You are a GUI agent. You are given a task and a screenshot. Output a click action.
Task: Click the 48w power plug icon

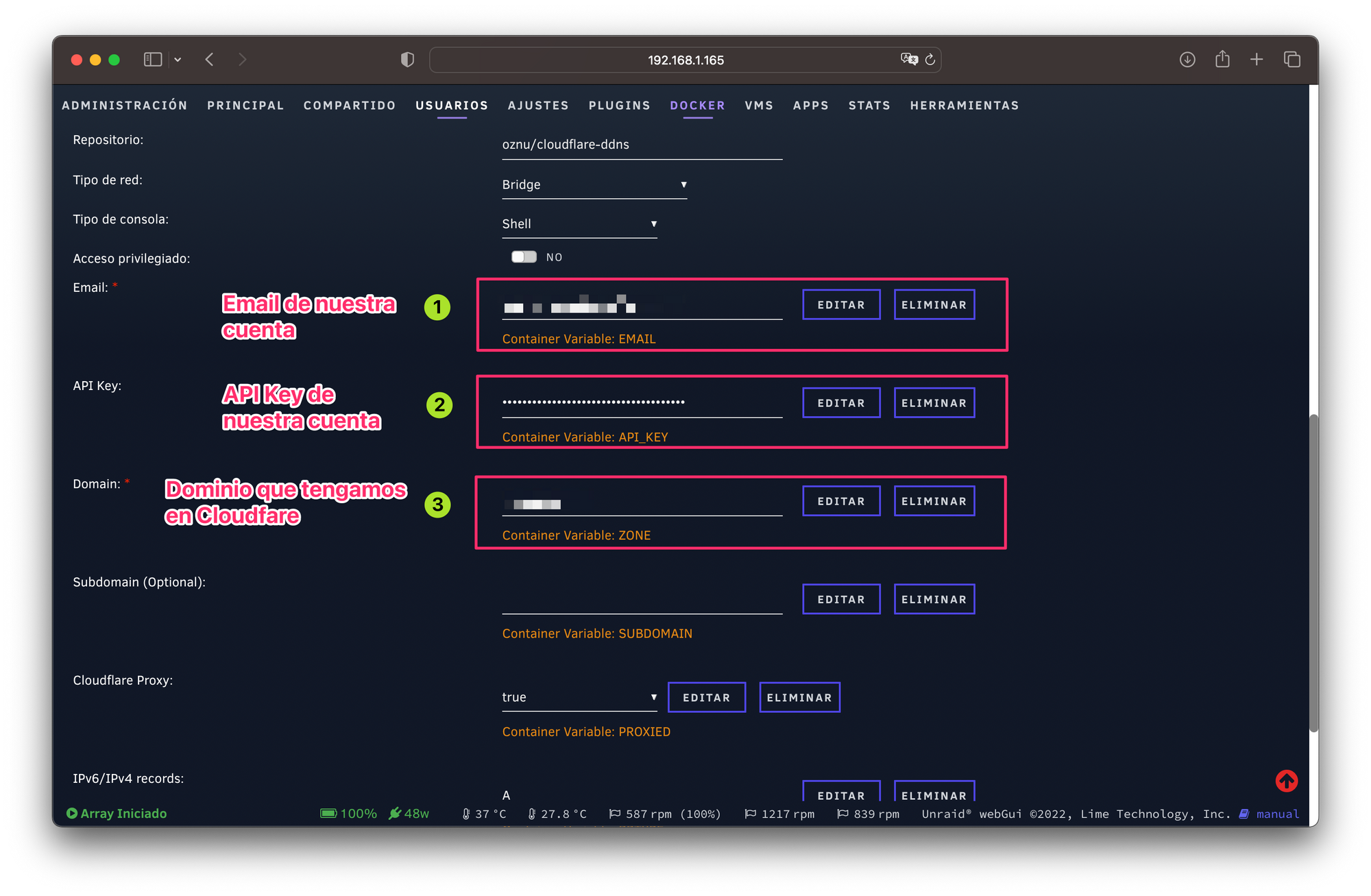(395, 813)
